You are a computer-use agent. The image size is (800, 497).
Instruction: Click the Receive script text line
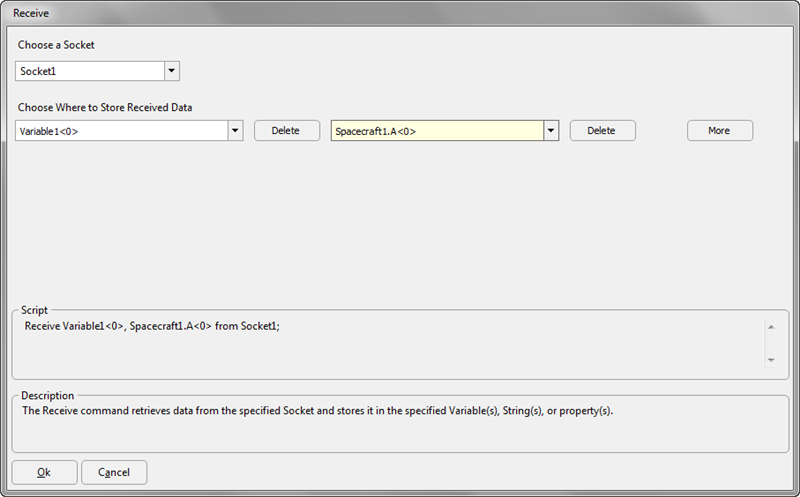[152, 326]
